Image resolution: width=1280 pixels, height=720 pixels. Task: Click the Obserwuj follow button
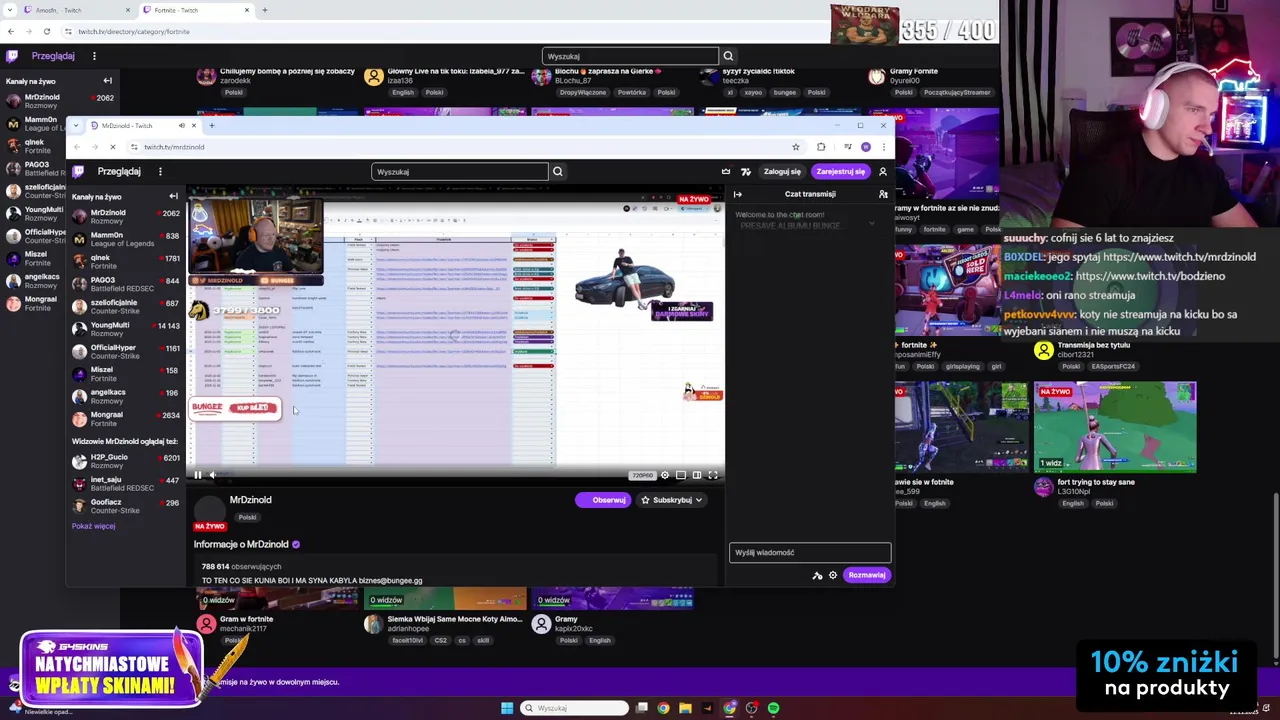tap(603, 500)
